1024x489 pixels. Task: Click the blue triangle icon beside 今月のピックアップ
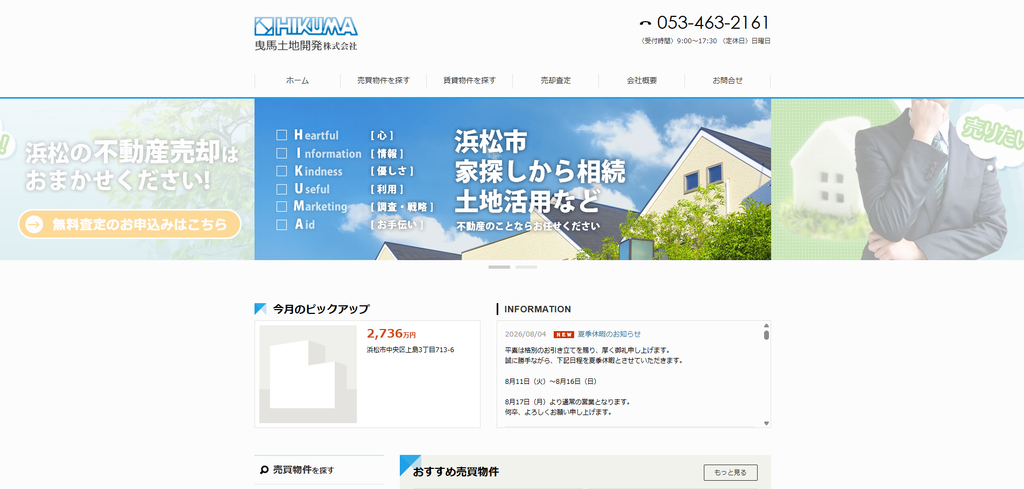(x=260, y=309)
